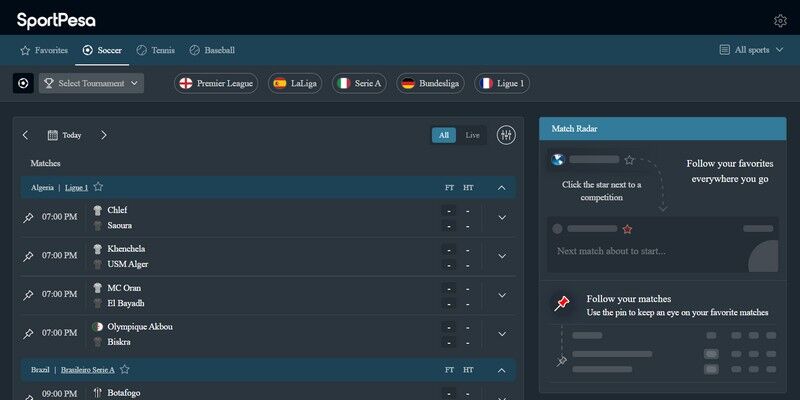Go to previous day arrow

[26, 135]
